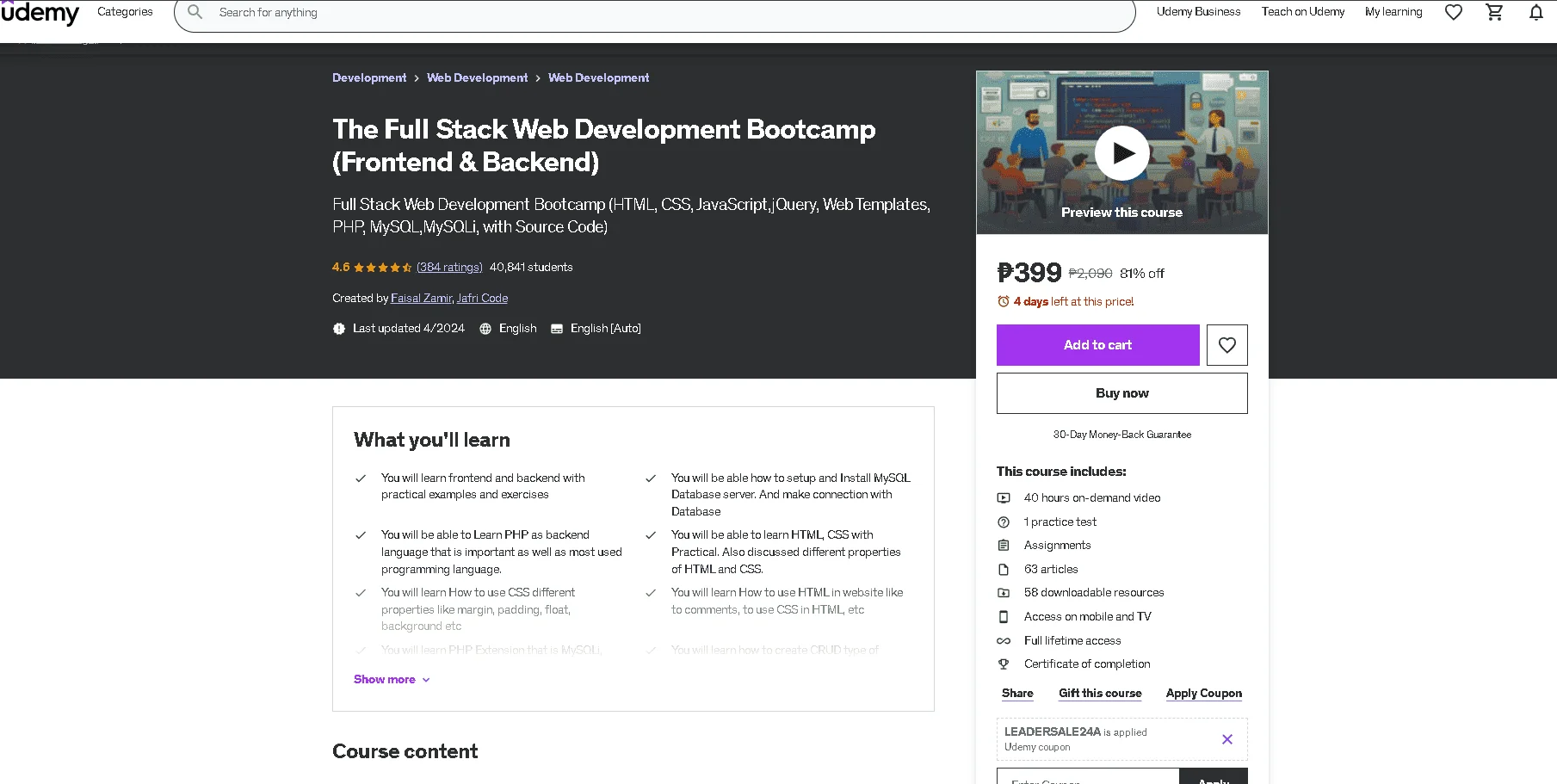
Task: Click checkmark beside 'frontend and backend' item
Action: point(361,478)
